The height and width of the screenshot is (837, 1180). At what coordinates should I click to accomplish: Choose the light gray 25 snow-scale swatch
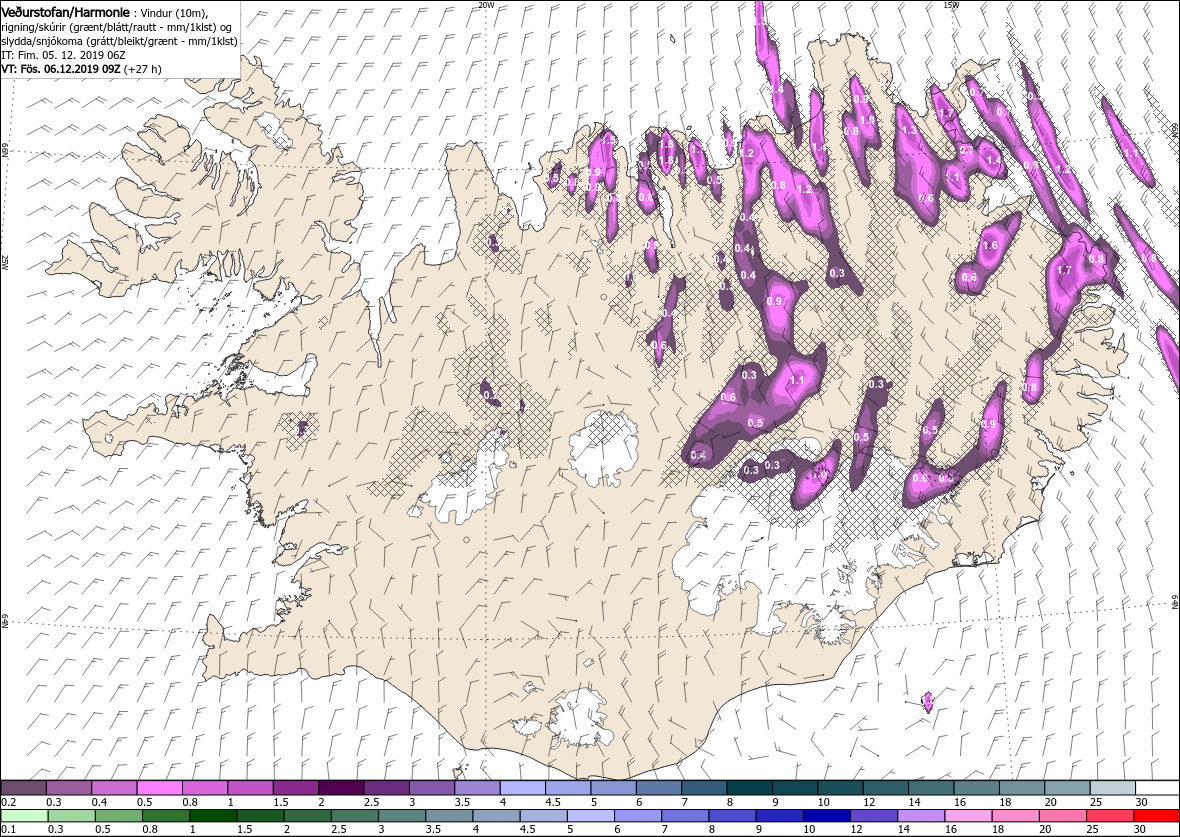(x=1112, y=788)
